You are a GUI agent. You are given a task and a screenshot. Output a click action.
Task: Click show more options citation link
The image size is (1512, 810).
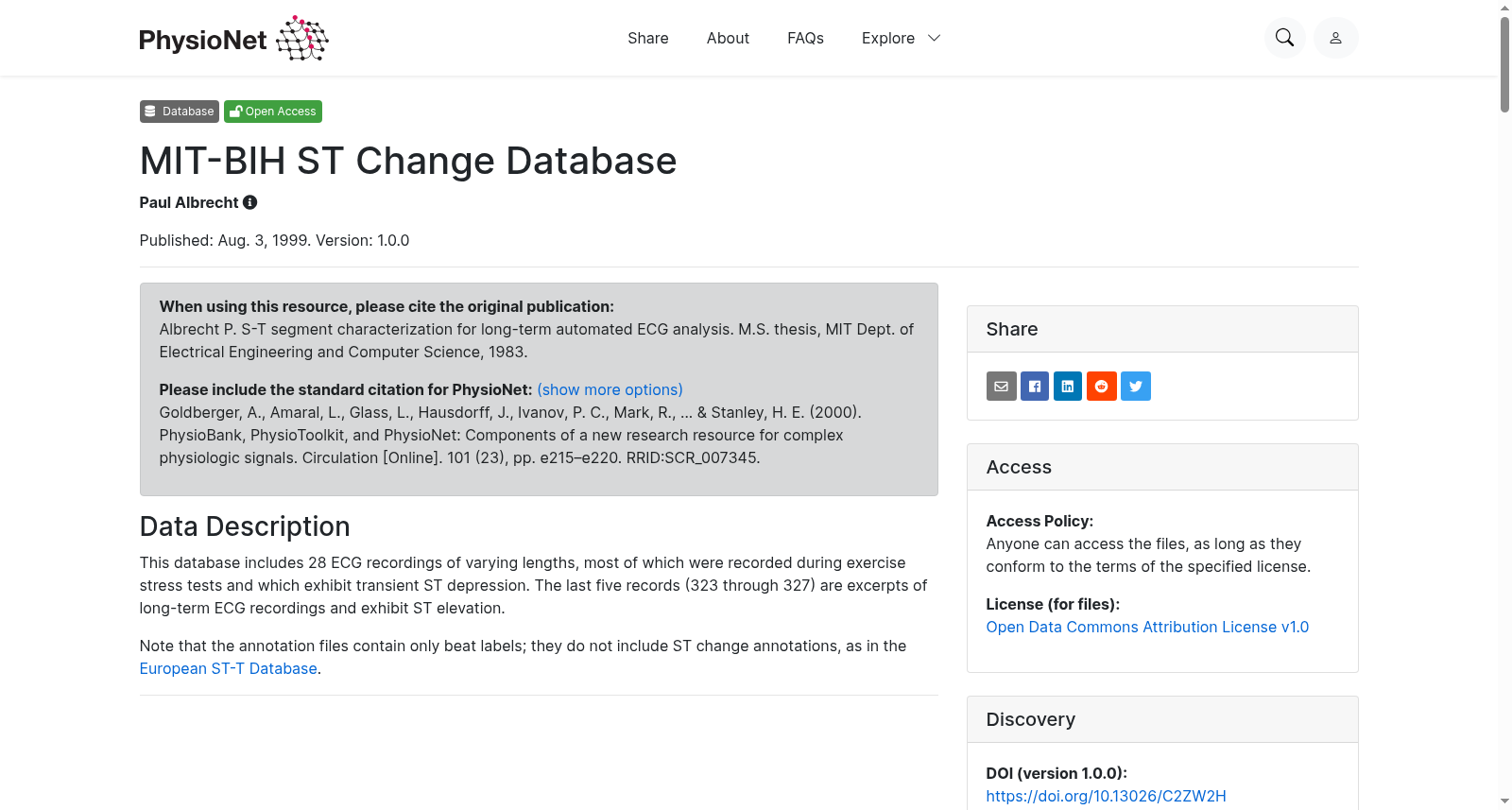pyautogui.click(x=610, y=389)
